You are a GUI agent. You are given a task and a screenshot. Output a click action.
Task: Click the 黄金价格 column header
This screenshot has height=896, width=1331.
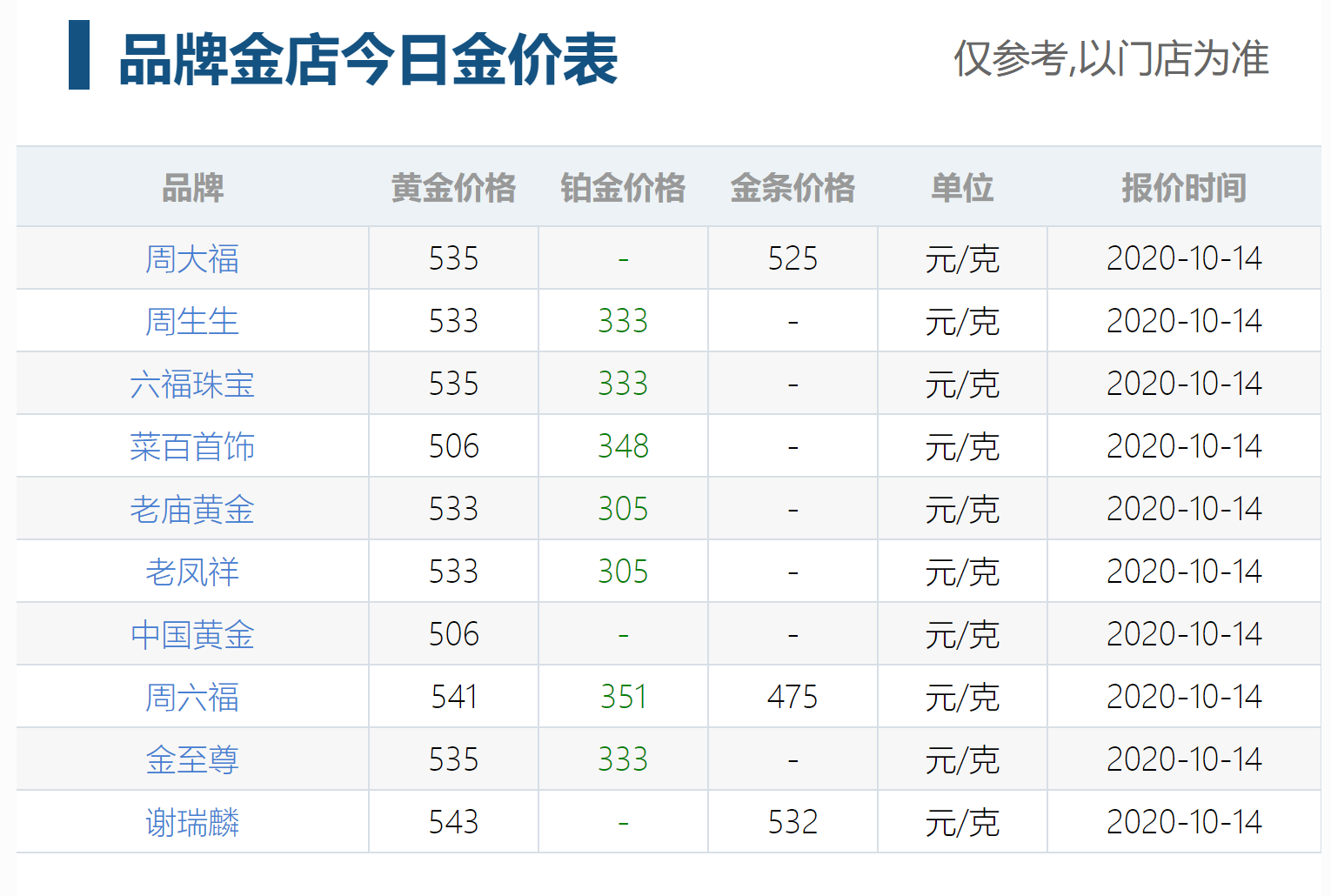click(x=453, y=188)
